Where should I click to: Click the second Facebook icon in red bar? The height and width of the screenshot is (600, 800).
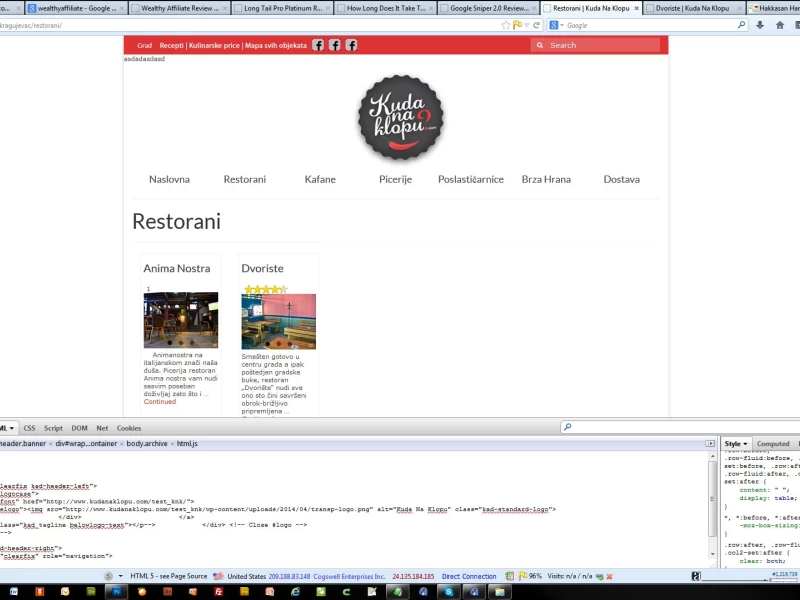pyautogui.click(x=335, y=45)
